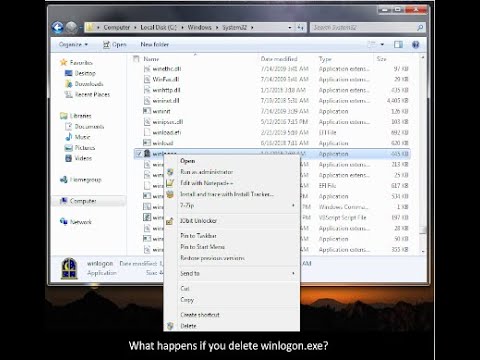Choose Restore previous versions

click(x=212, y=258)
